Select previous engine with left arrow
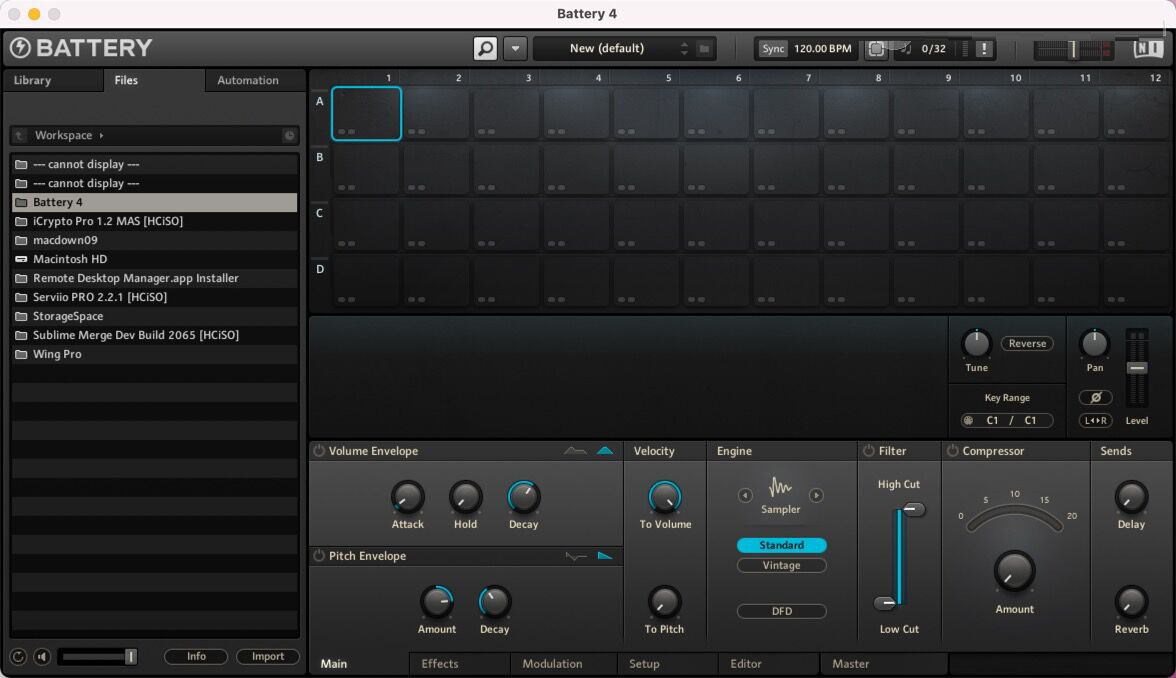 tap(745, 495)
